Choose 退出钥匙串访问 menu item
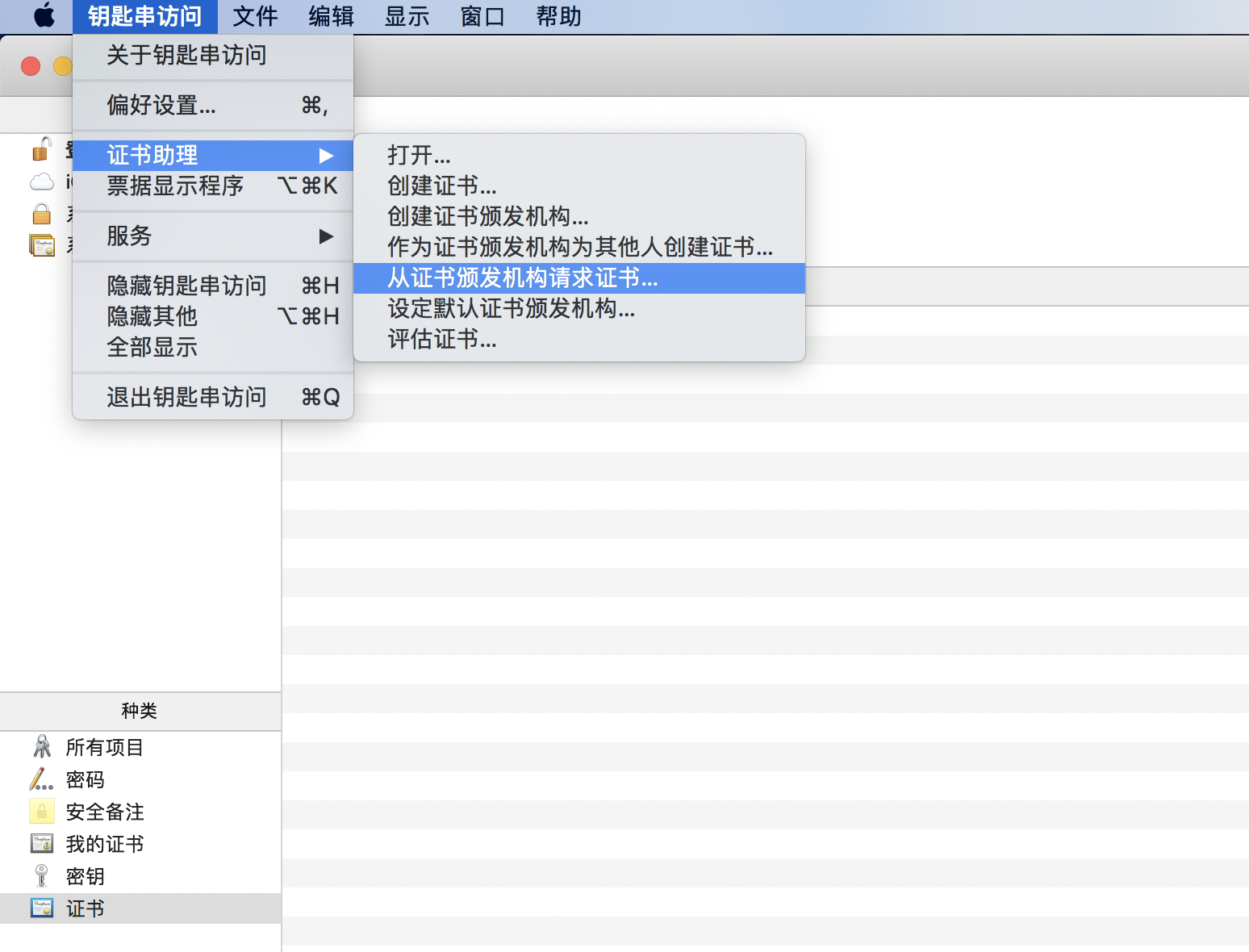Viewport: 1249px width, 952px height. coord(213,397)
